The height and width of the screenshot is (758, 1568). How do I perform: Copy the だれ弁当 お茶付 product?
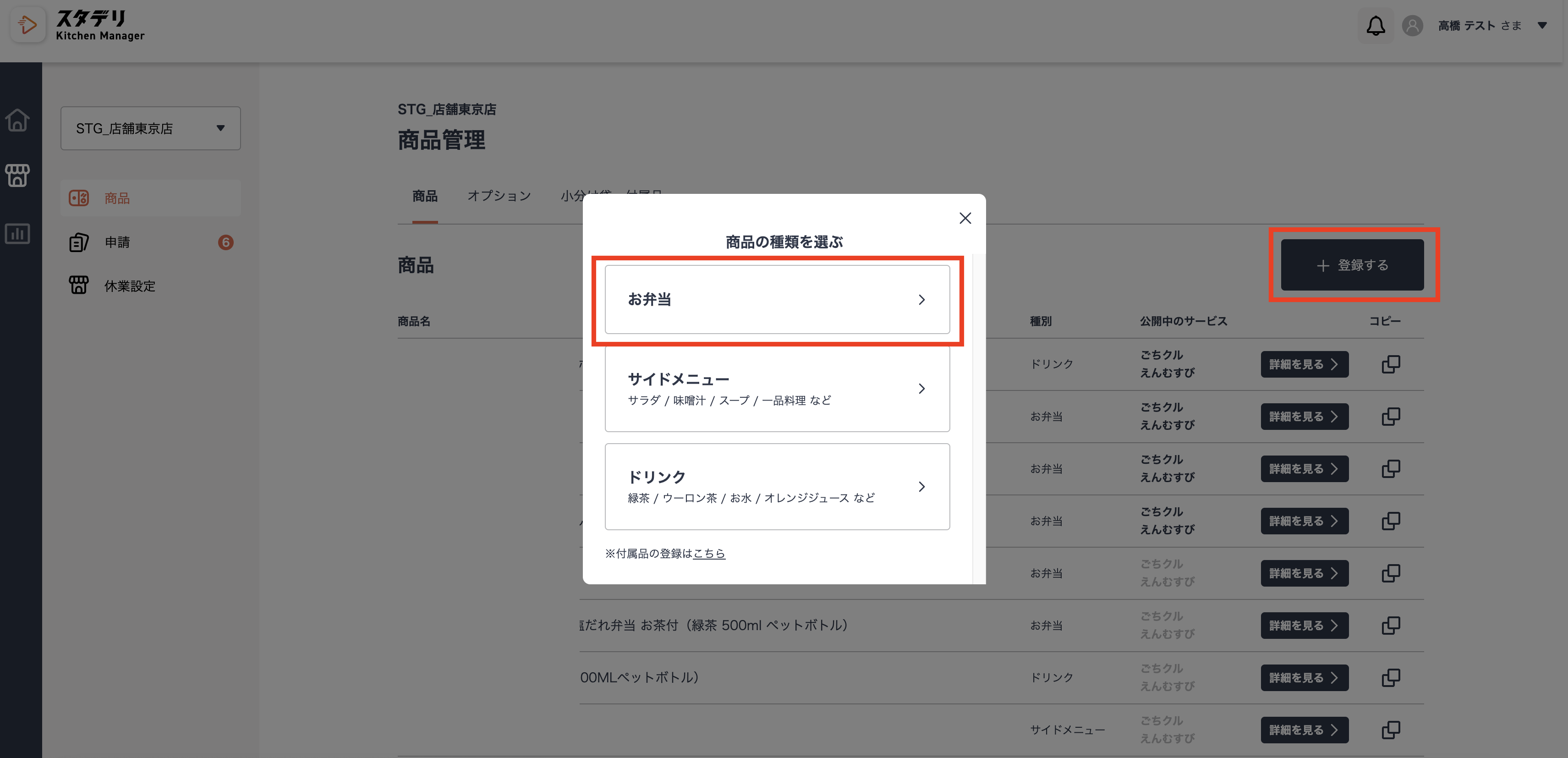click(x=1390, y=625)
